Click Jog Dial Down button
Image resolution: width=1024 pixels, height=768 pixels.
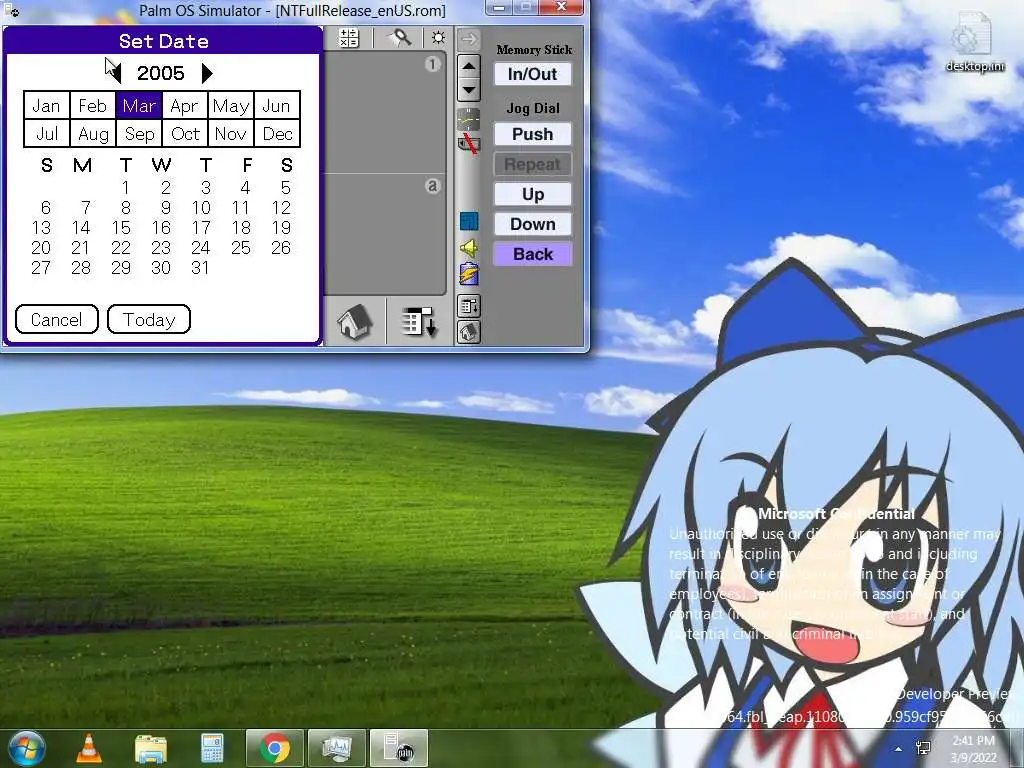tap(533, 224)
